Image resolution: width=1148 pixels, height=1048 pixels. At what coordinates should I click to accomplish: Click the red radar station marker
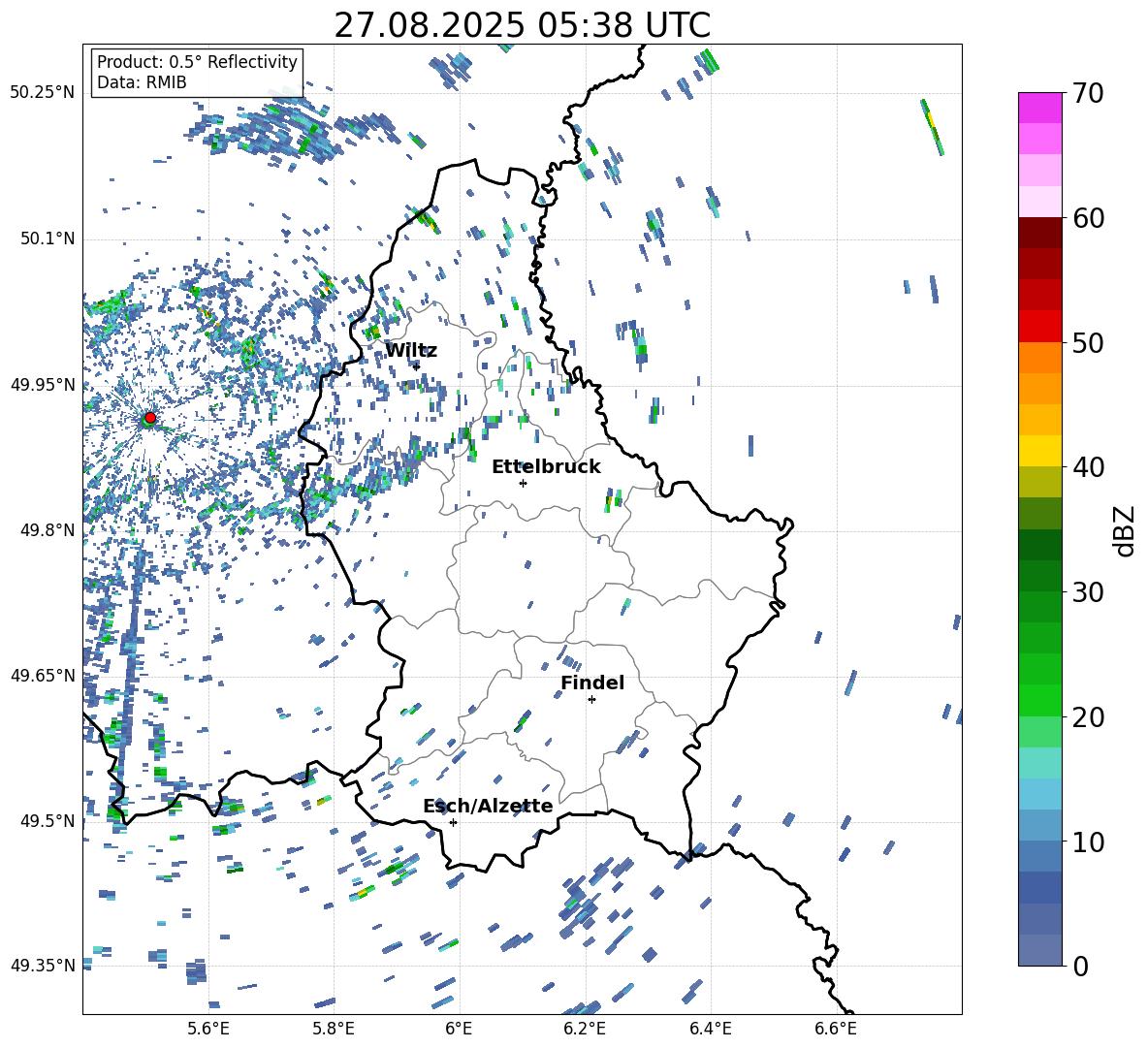point(150,418)
